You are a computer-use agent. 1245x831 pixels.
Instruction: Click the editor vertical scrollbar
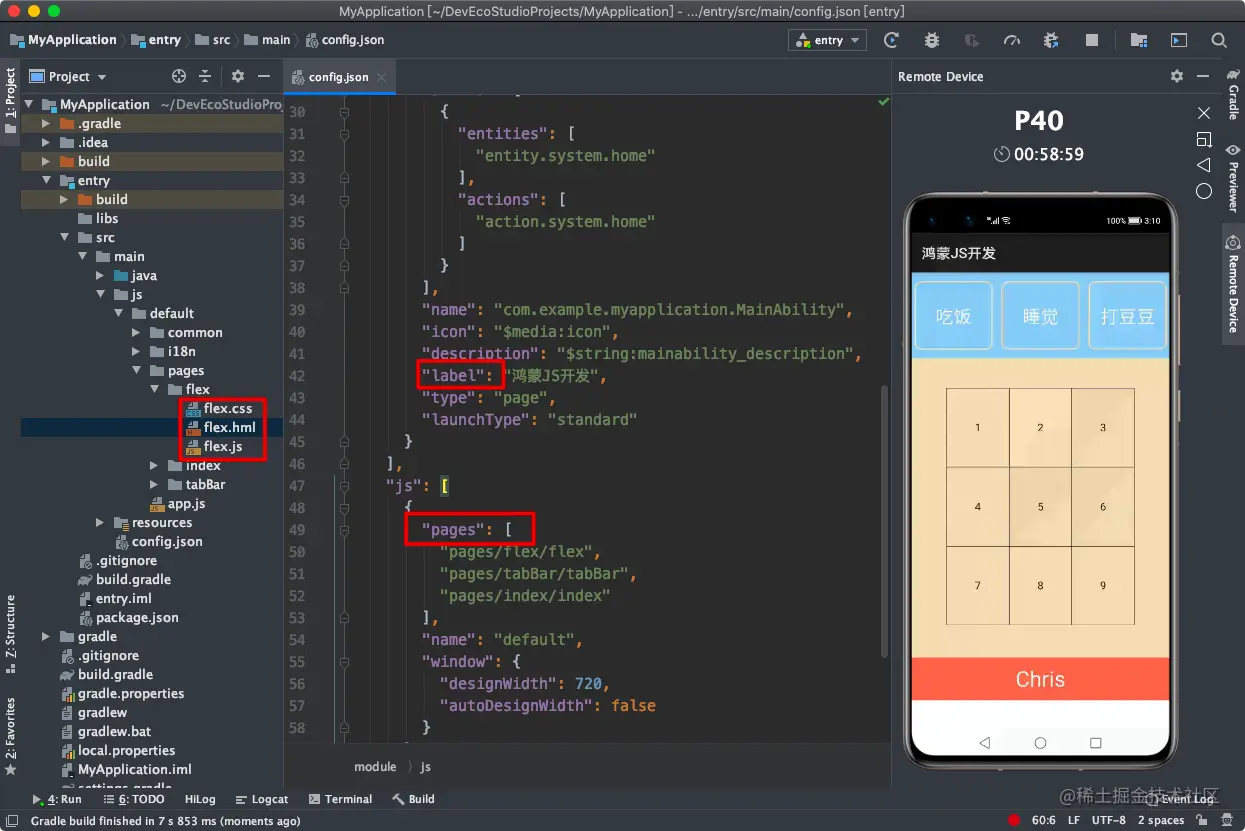pyautogui.click(x=883, y=520)
